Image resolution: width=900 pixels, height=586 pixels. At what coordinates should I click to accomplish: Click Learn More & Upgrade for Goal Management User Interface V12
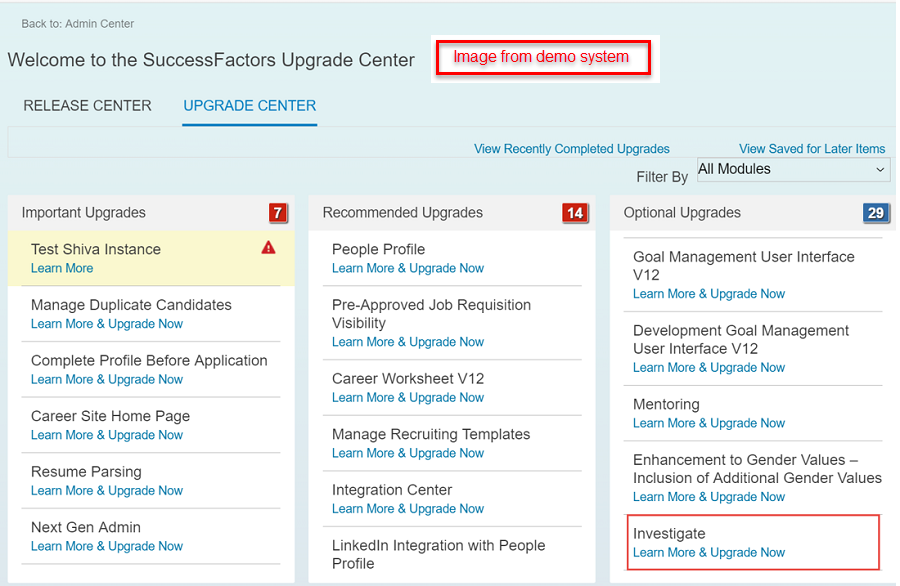click(709, 294)
